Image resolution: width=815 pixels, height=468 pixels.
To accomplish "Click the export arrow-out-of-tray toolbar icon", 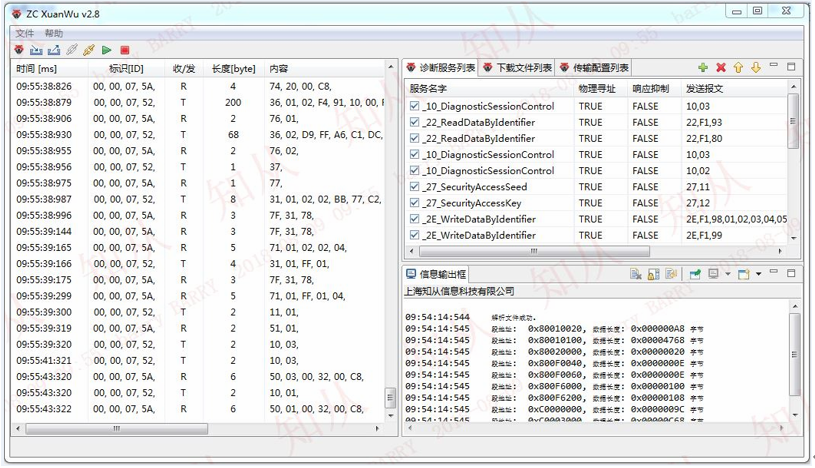I will click(54, 50).
